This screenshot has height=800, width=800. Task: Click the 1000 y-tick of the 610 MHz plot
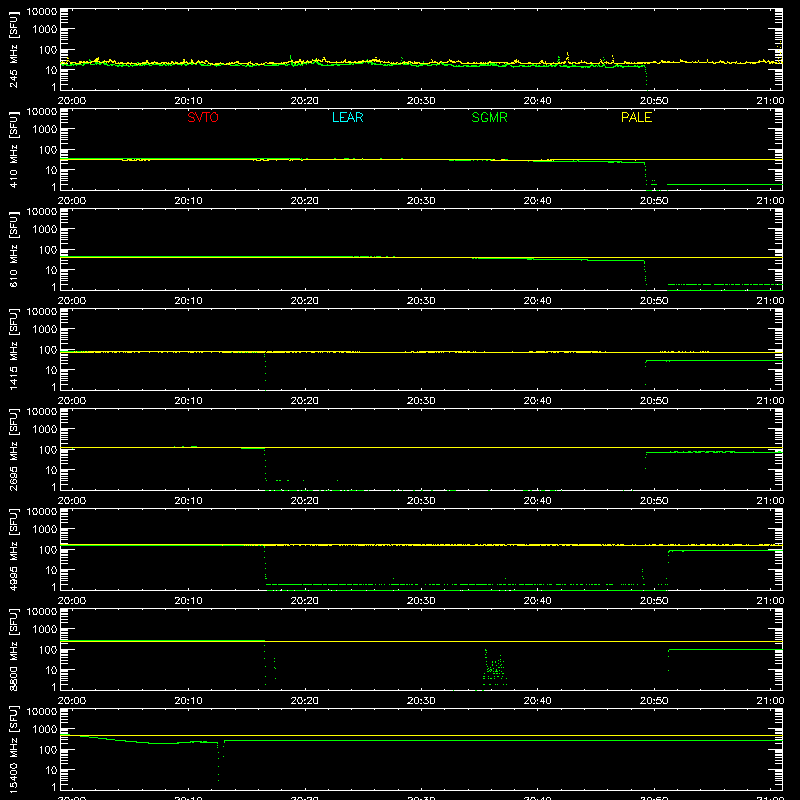[45, 229]
